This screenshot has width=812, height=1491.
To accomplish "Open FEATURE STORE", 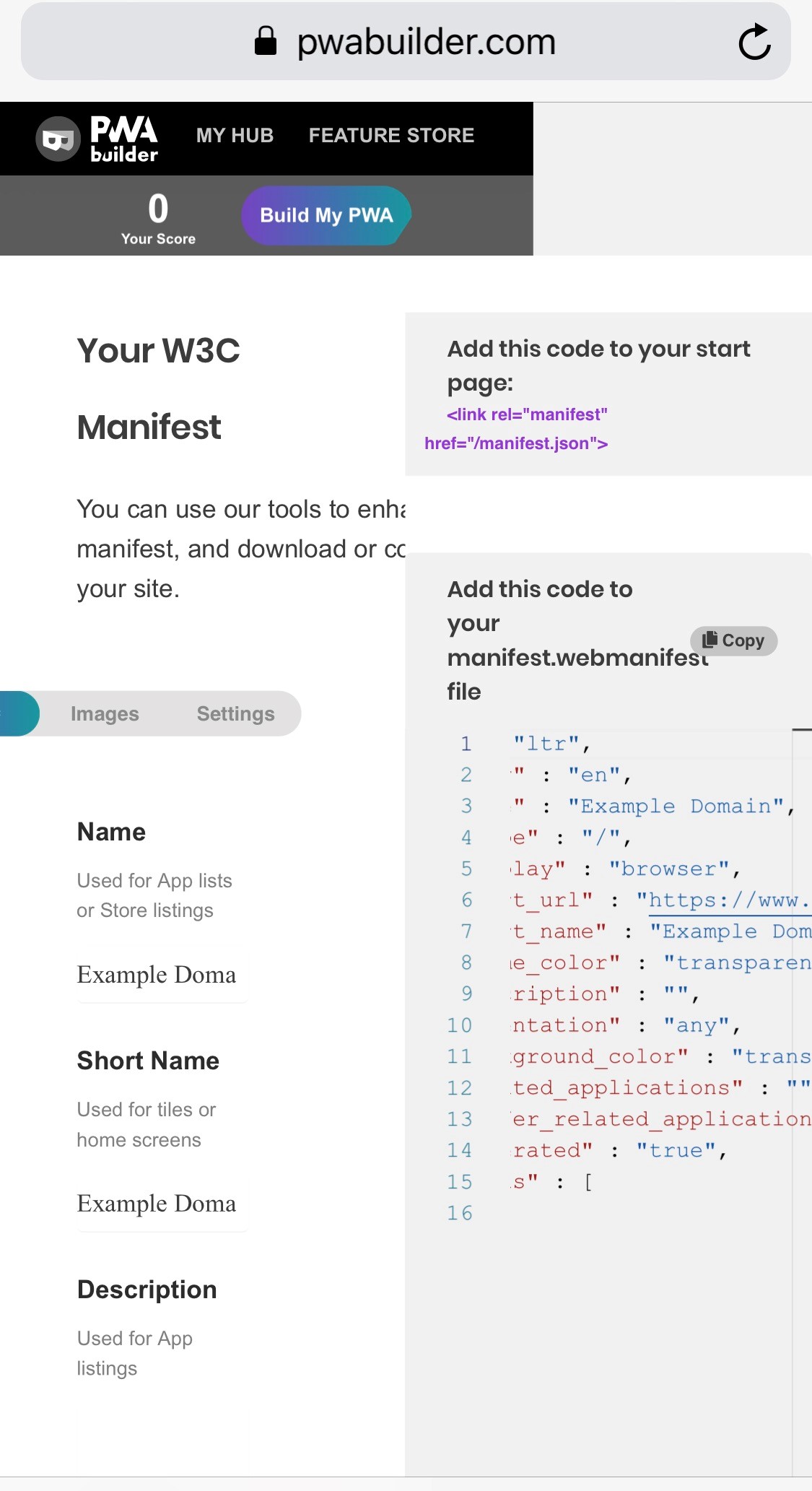I will tap(391, 135).
